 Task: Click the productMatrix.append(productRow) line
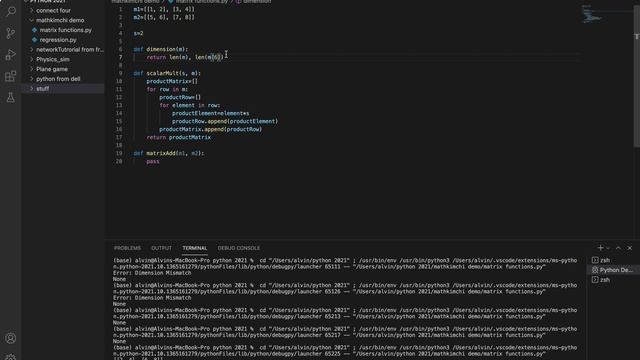tap(210, 129)
